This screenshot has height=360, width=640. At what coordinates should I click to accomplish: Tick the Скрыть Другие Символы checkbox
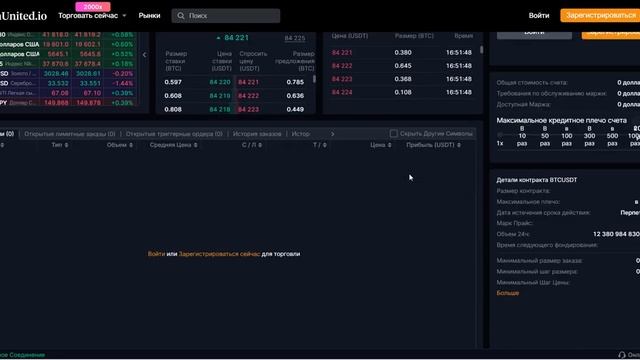[393, 133]
